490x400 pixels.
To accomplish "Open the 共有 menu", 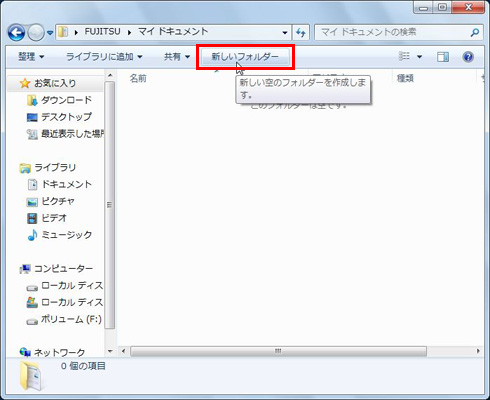I will [177, 57].
